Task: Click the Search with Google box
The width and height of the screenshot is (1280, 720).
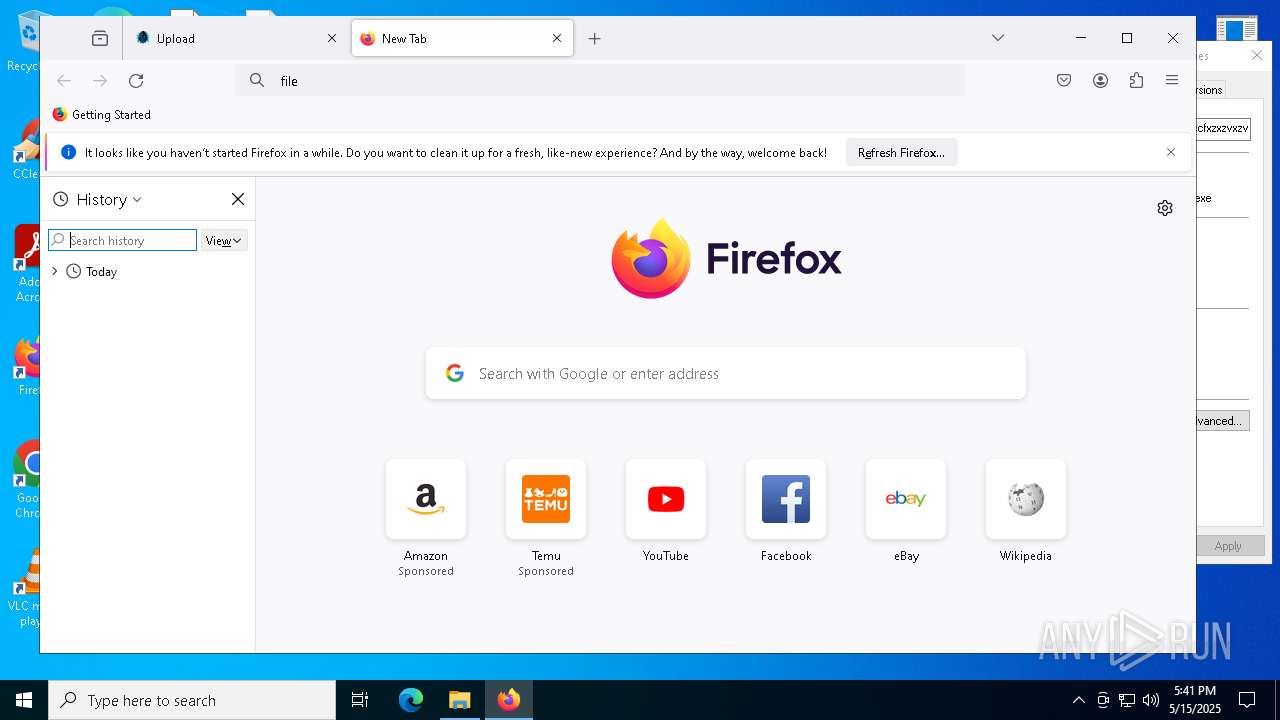Action: pos(726,373)
